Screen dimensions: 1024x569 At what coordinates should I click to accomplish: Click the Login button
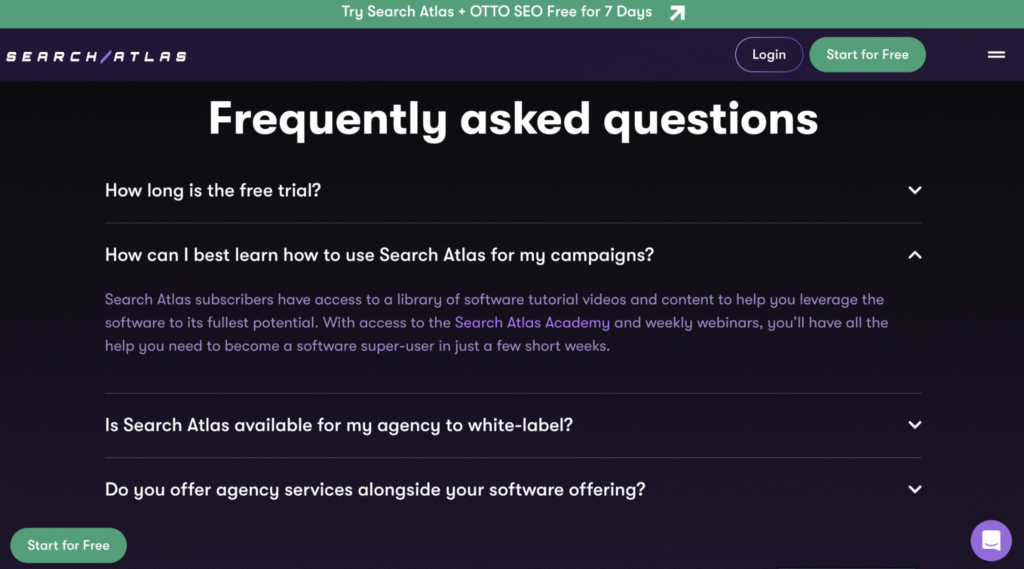coord(769,55)
